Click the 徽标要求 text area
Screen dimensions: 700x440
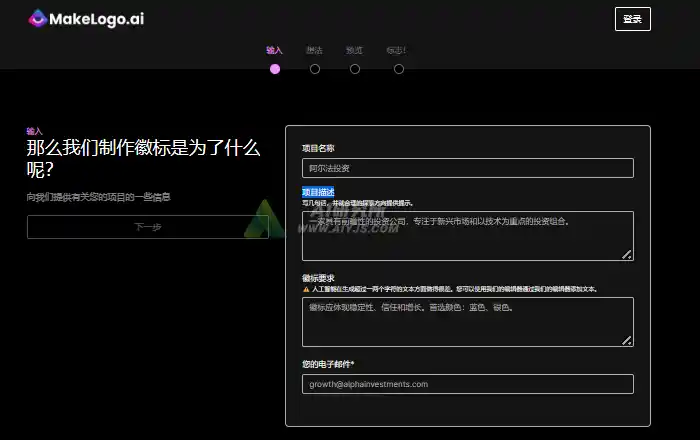(467, 321)
